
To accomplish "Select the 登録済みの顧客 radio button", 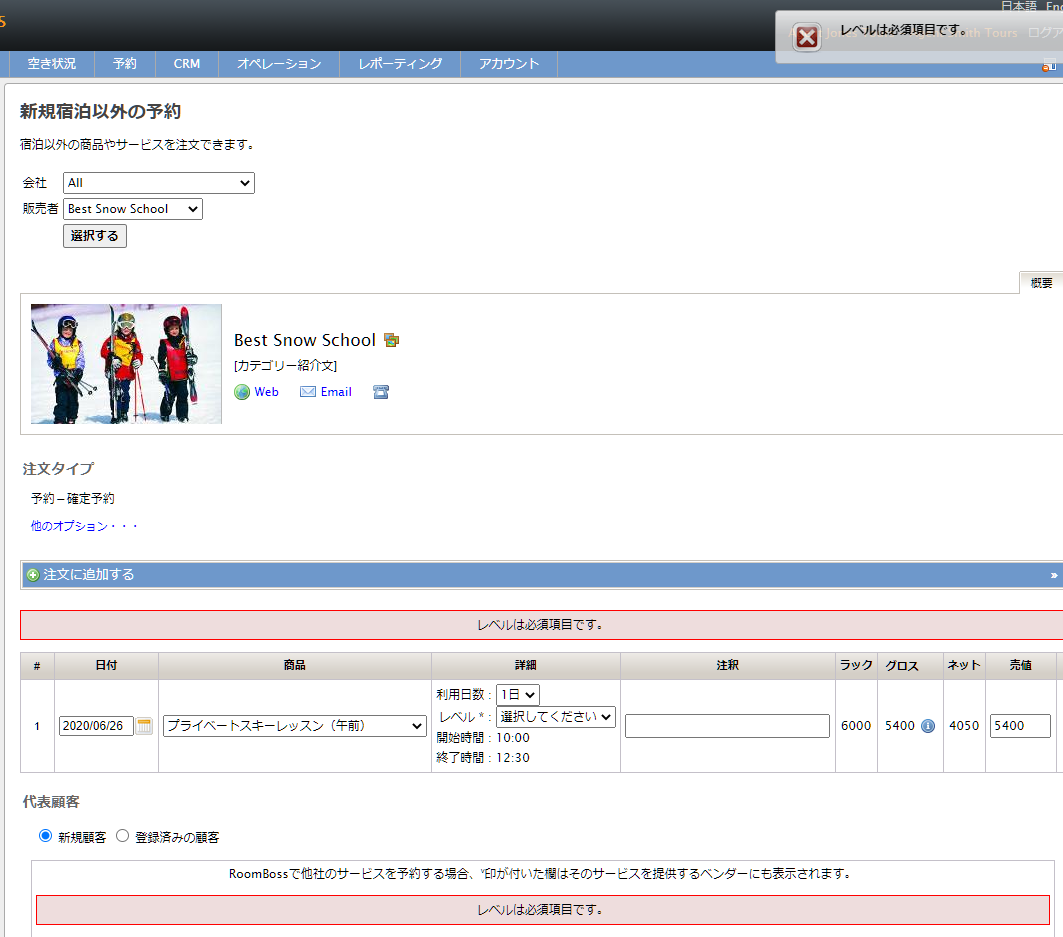I will [123, 836].
